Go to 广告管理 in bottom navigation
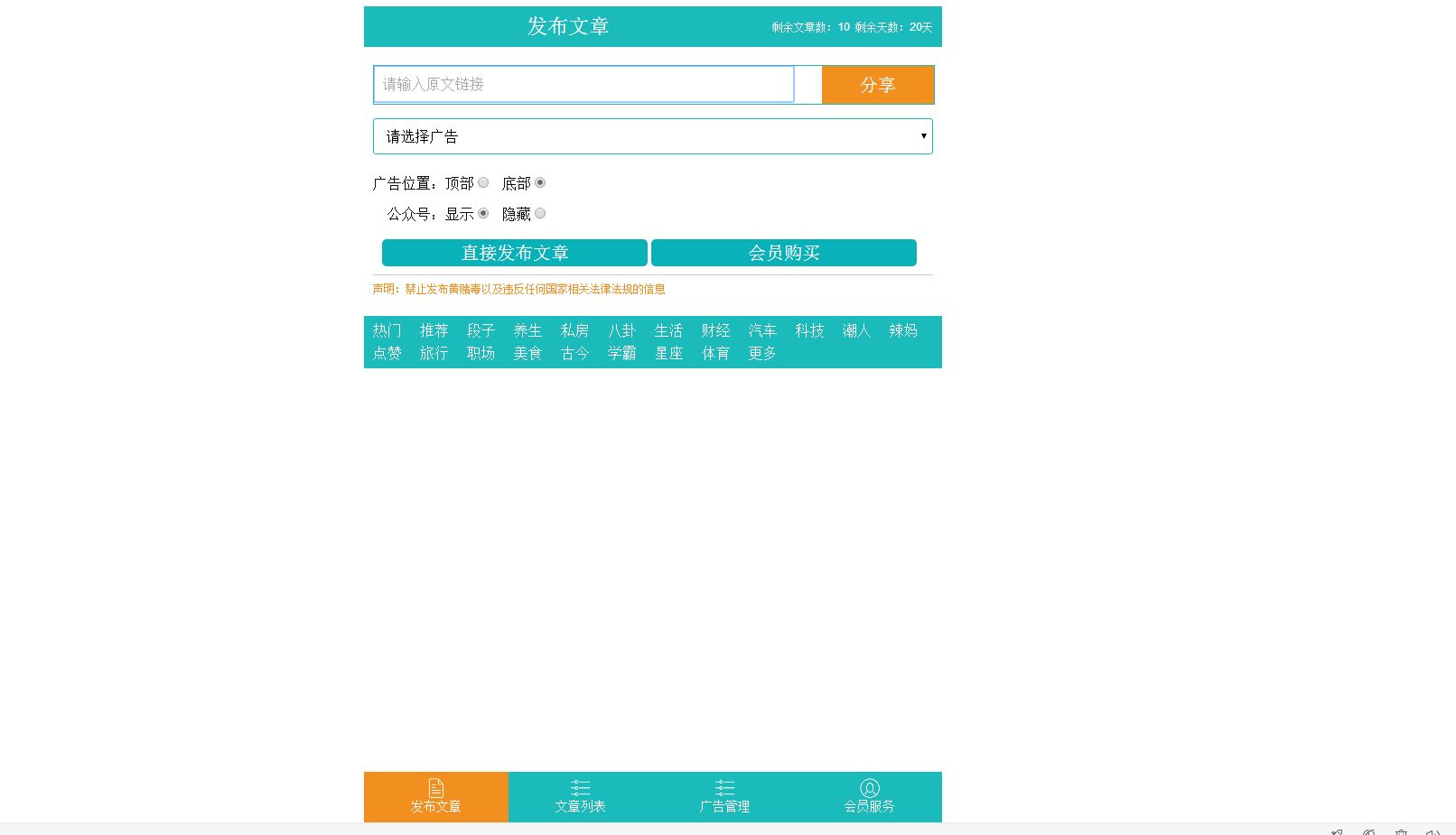The height and width of the screenshot is (835, 1456). point(725,797)
